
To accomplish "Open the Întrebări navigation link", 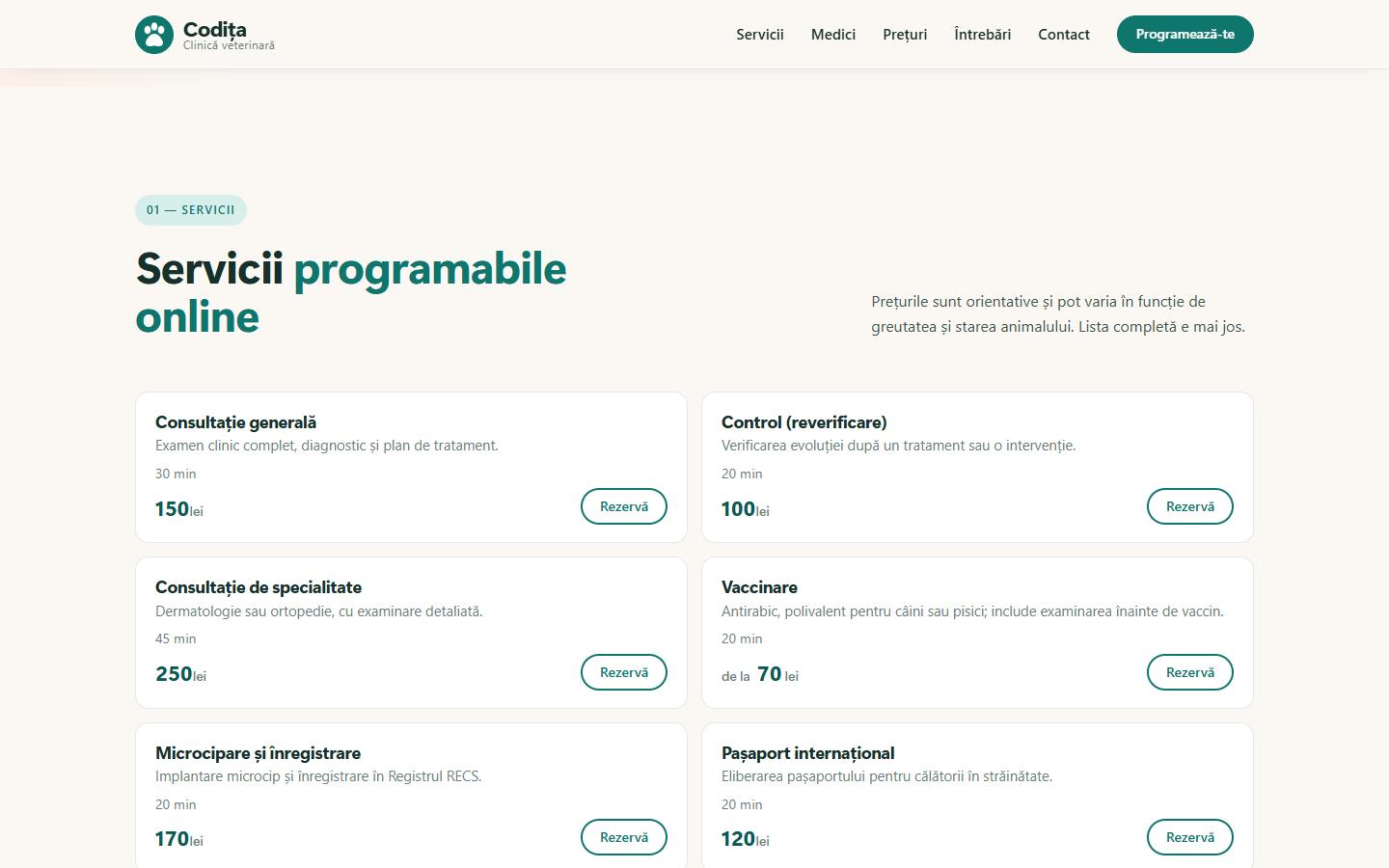I will click(x=983, y=35).
